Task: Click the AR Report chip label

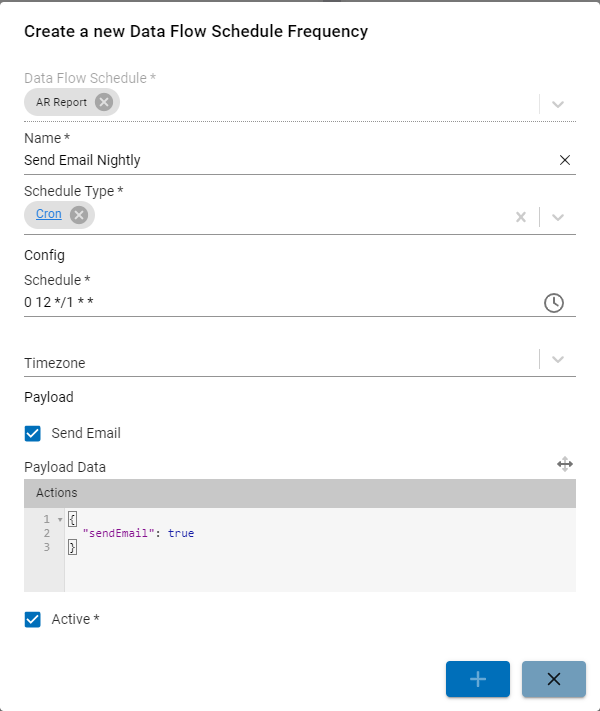Action: click(x=61, y=102)
